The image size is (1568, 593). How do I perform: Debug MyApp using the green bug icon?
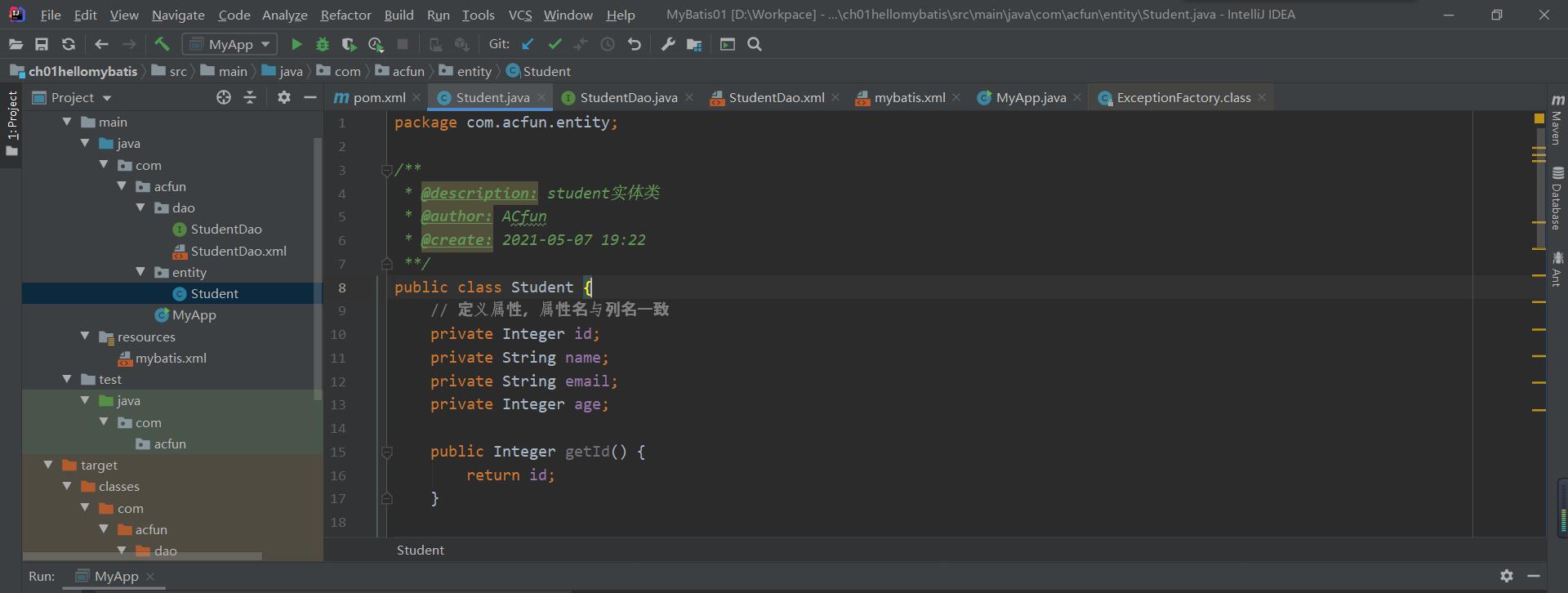click(x=323, y=44)
